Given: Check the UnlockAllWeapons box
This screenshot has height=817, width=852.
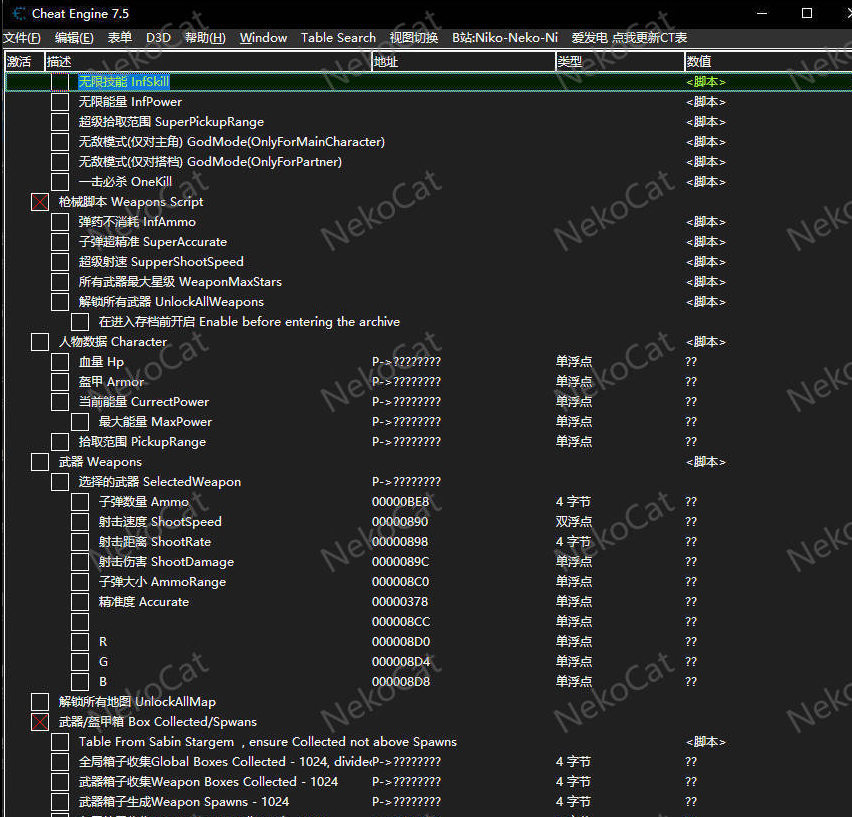Looking at the screenshot, I should pos(60,302).
